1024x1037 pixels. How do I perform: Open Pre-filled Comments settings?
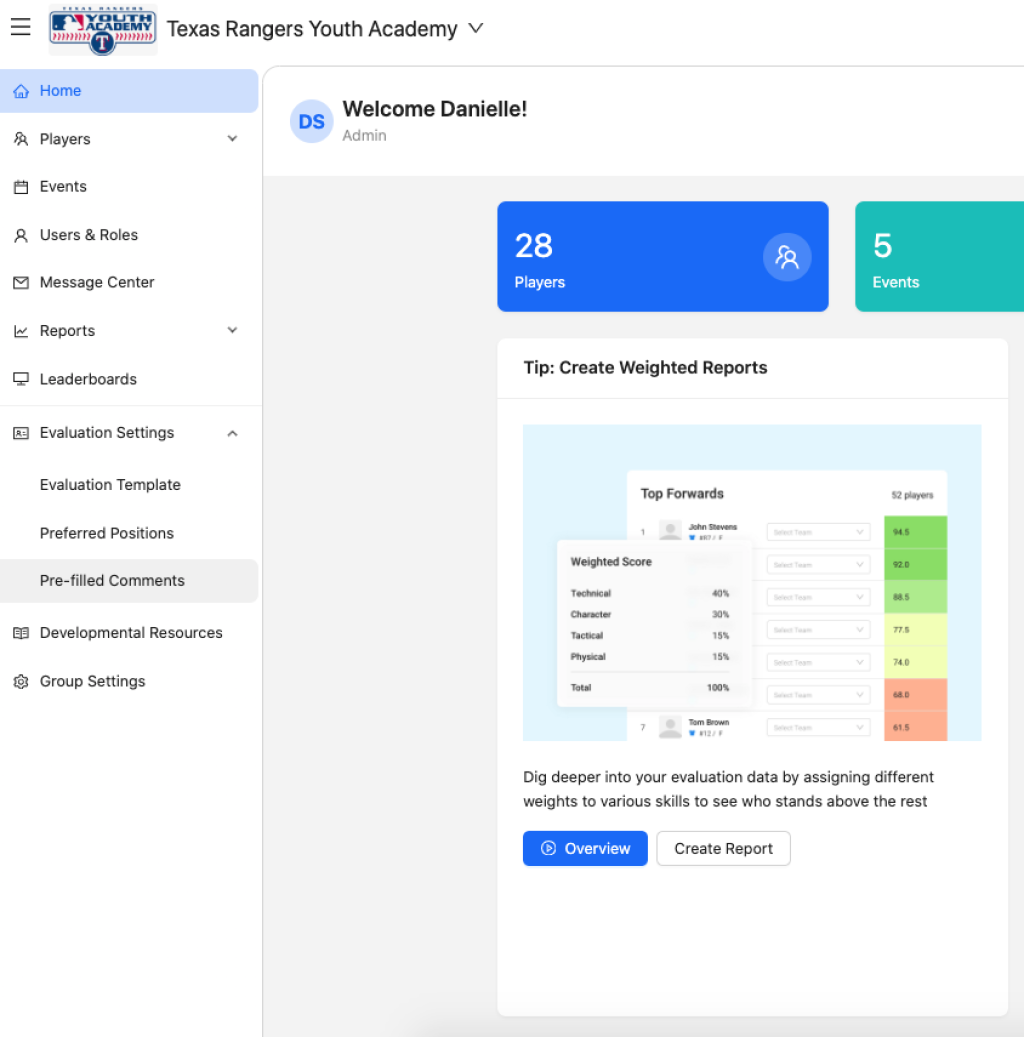pos(112,581)
